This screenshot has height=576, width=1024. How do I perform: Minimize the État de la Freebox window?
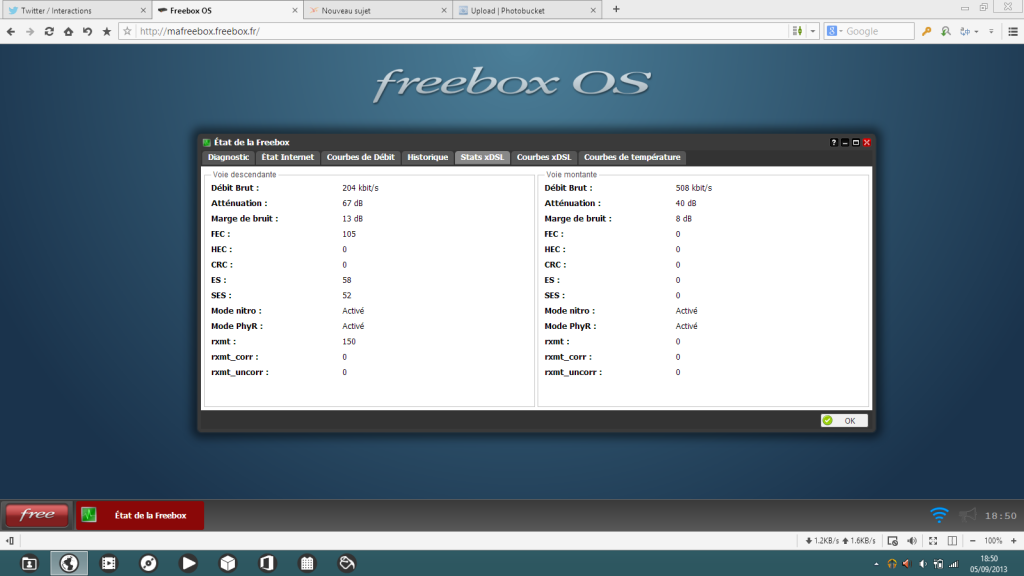pyautogui.click(x=844, y=142)
